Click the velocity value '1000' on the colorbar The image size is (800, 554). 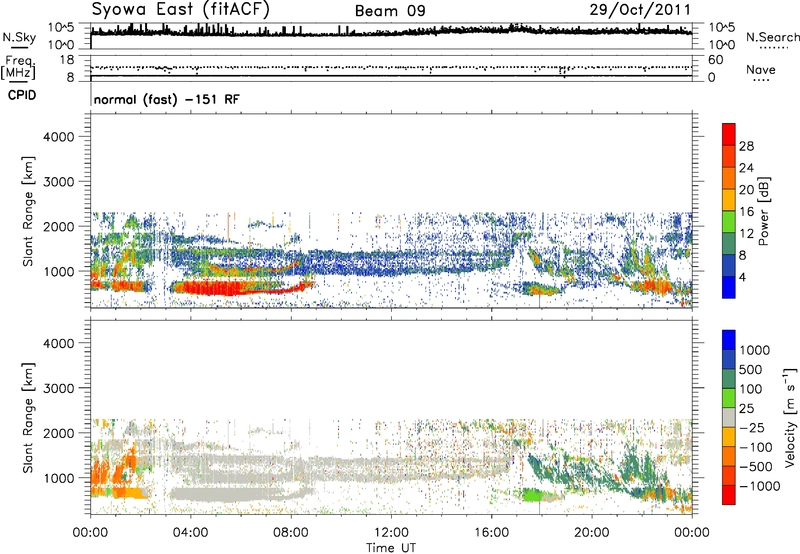(754, 350)
